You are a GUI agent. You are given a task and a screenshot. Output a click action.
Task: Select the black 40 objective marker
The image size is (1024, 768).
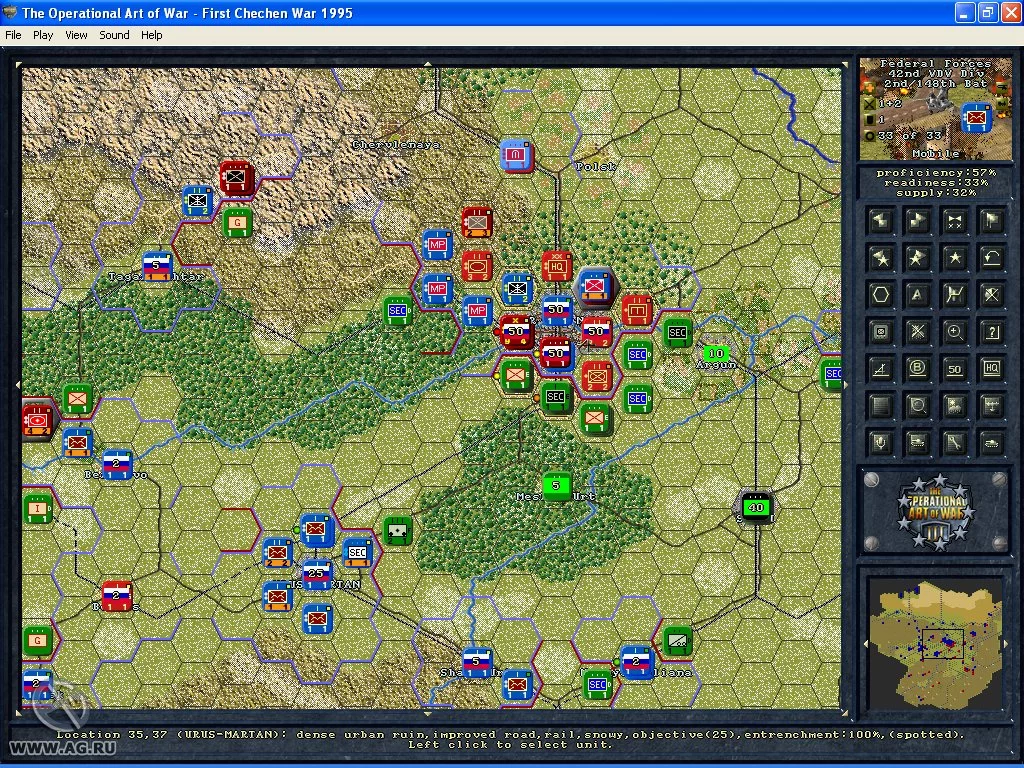[x=756, y=507]
